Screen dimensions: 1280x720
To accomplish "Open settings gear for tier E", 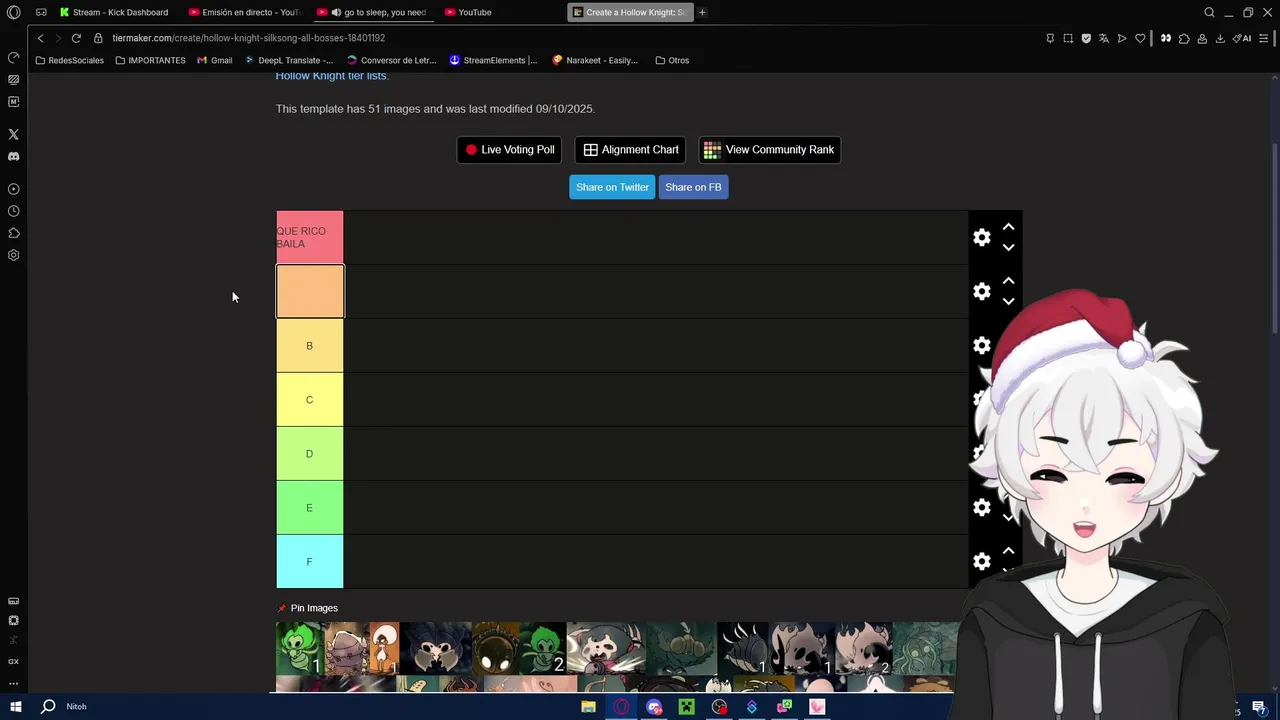I will pyautogui.click(x=982, y=507).
